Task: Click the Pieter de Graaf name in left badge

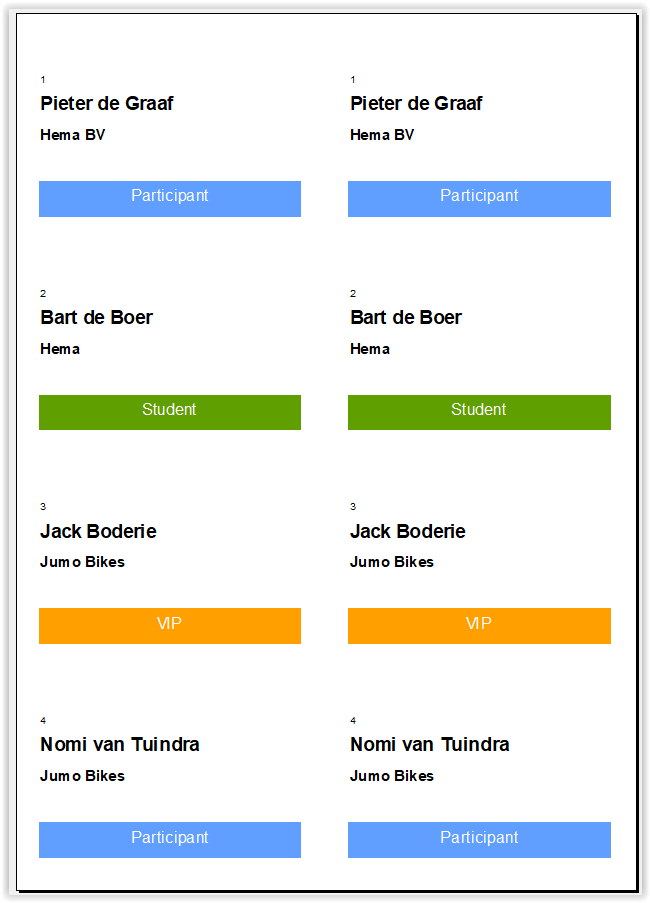Action: point(107,104)
